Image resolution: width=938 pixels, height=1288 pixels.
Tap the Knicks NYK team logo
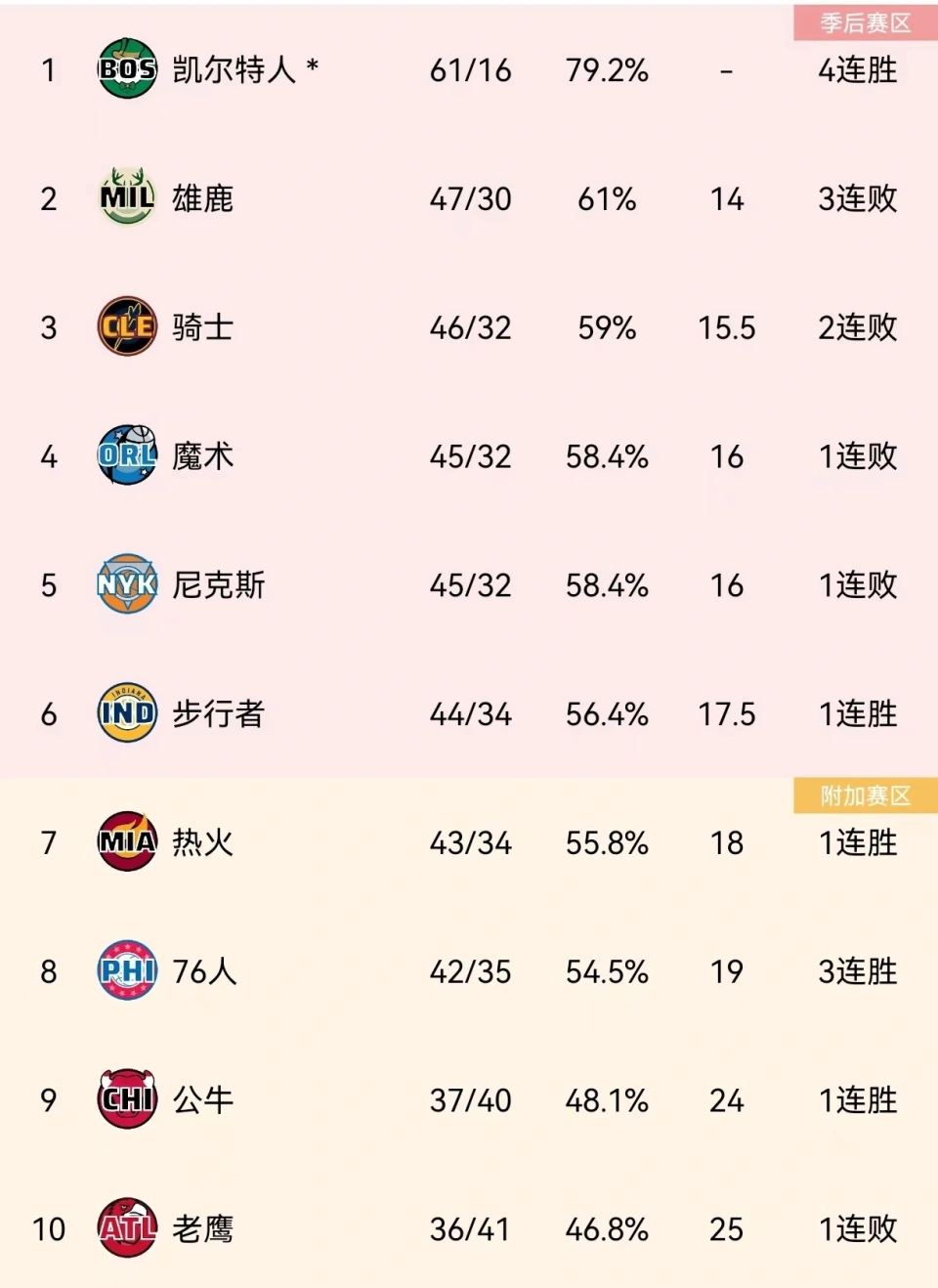point(127,584)
